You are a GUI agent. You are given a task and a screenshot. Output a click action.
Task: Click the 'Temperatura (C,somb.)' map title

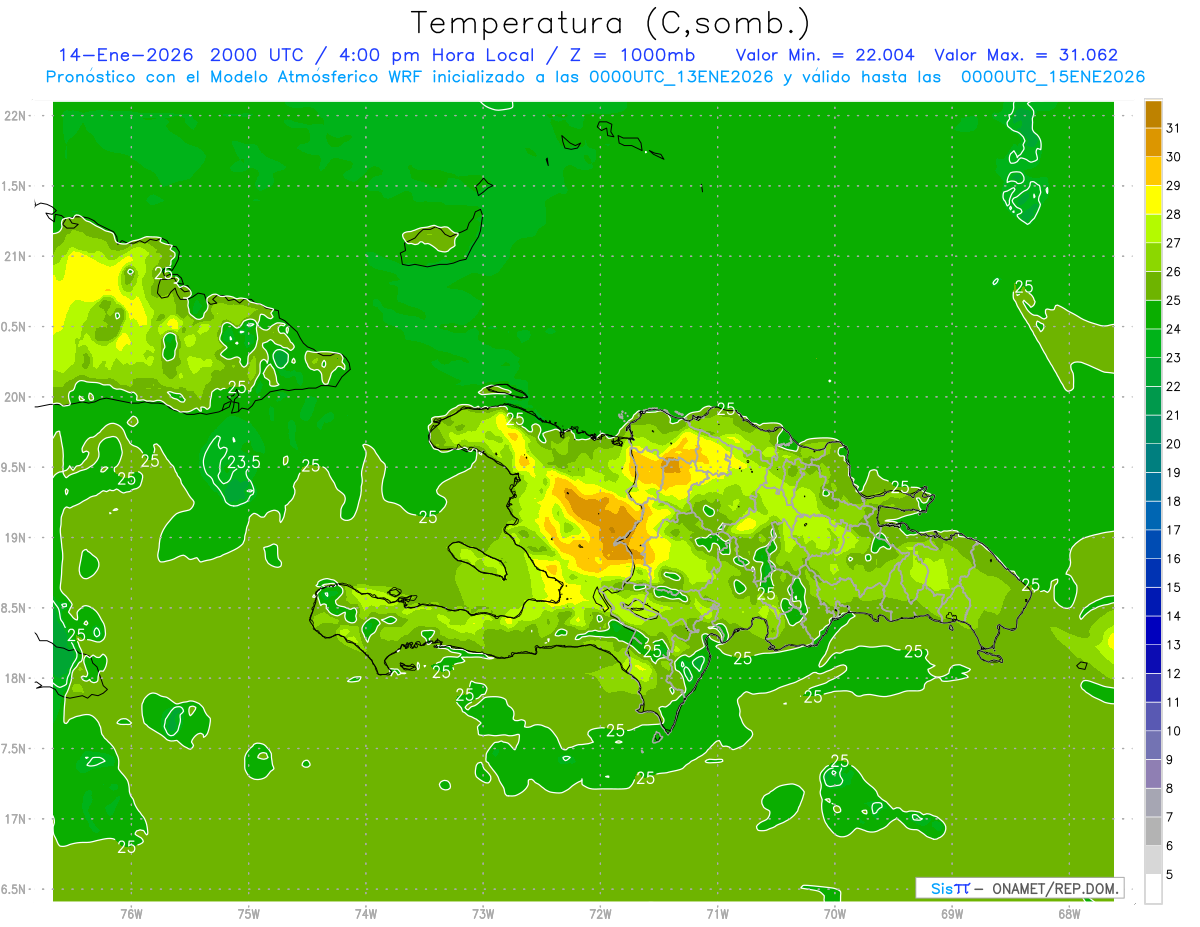click(x=611, y=22)
